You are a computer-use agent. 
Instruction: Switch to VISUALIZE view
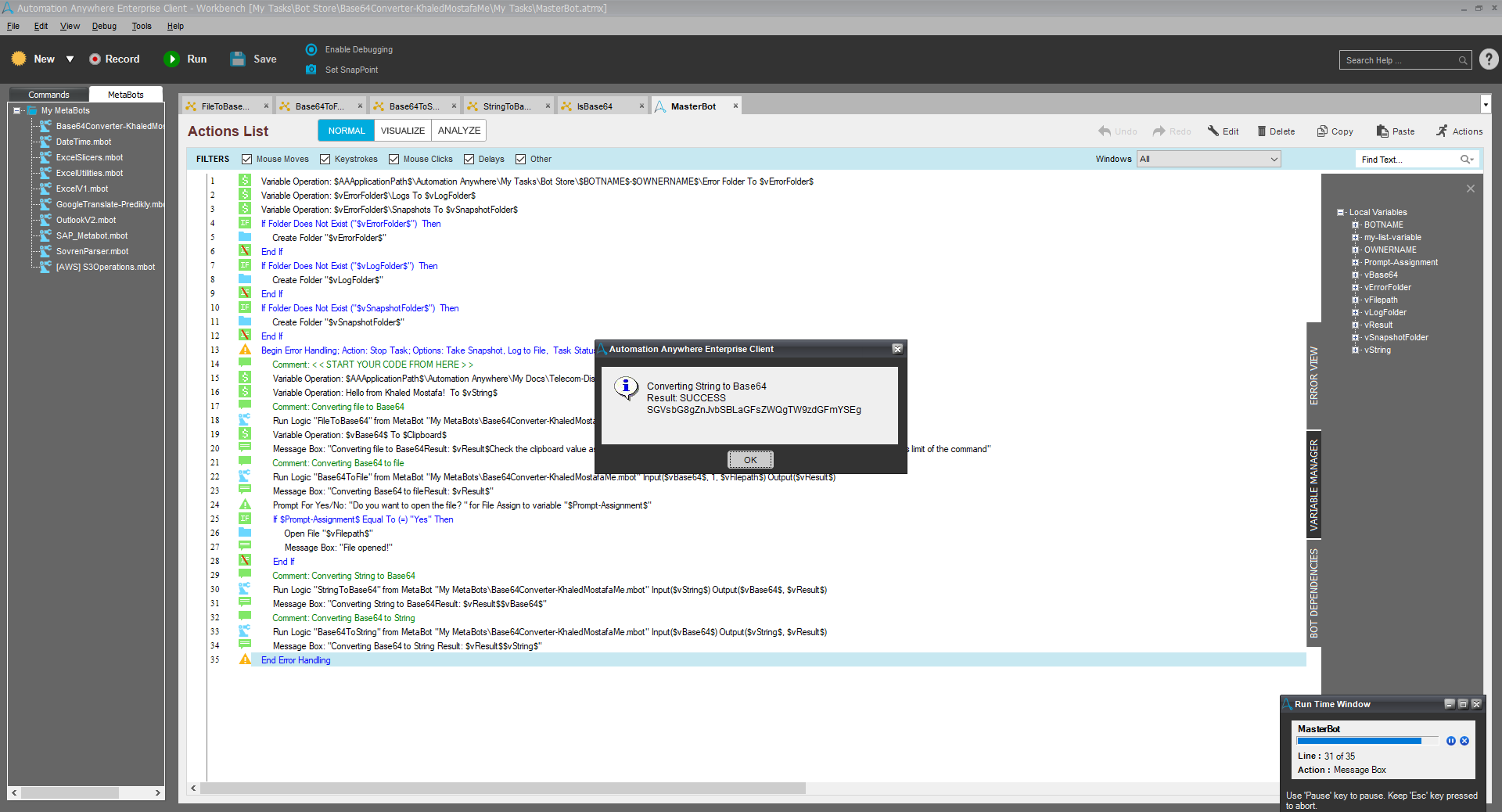coord(403,131)
